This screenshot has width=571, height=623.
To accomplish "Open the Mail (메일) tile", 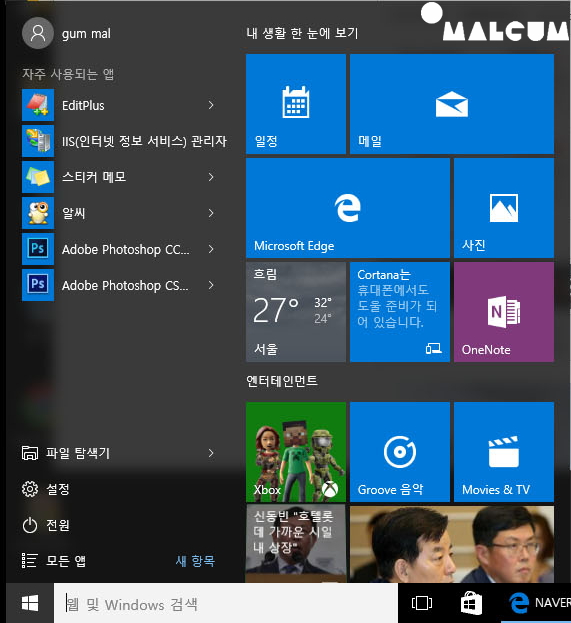I will [452, 104].
